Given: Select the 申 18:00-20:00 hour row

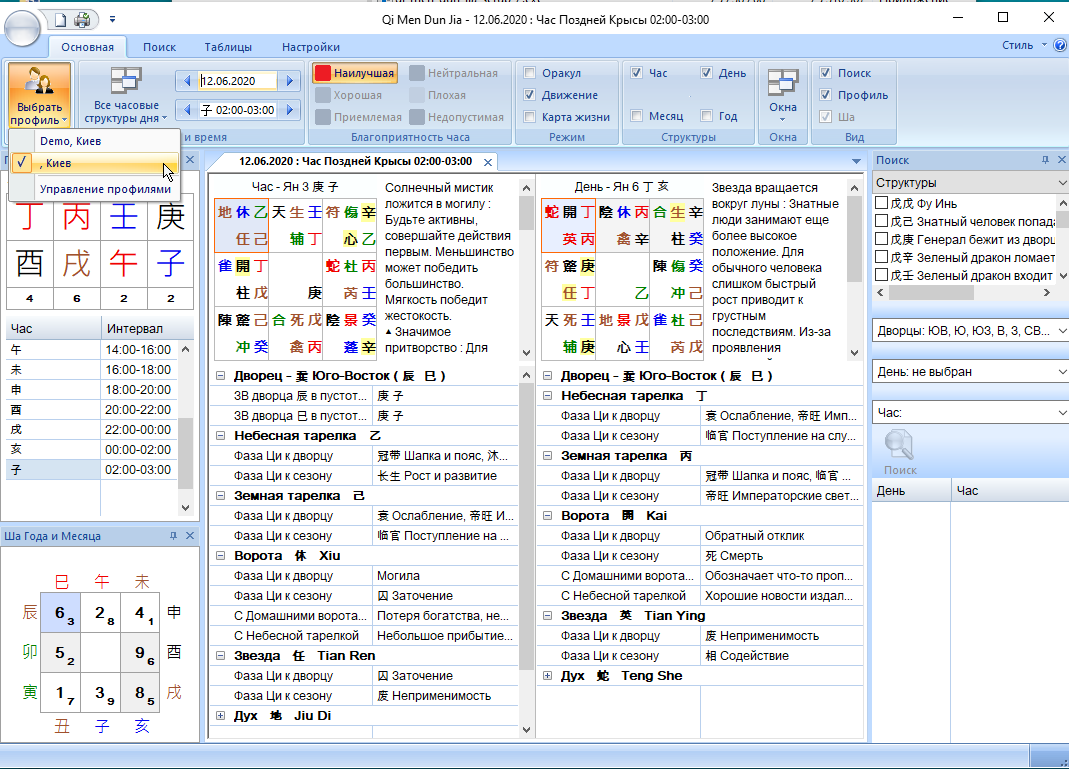Looking at the screenshot, I should tap(92, 389).
